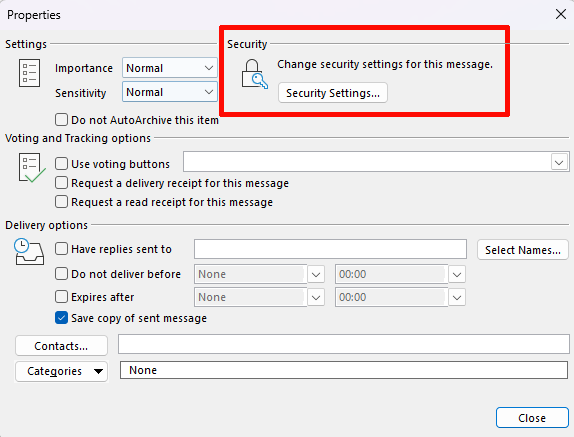
Task: Click the voting checklist icon with green checkmark
Action: [32, 168]
